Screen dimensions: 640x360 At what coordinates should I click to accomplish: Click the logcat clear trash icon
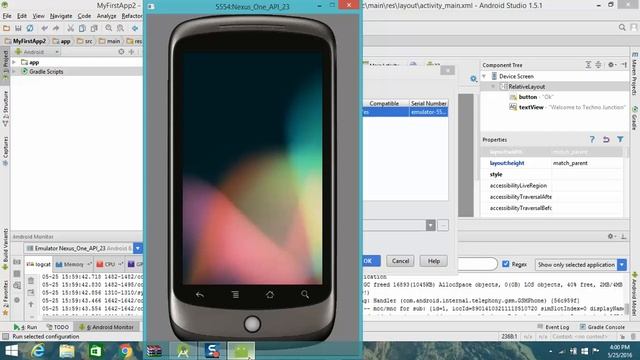[x=31, y=281]
